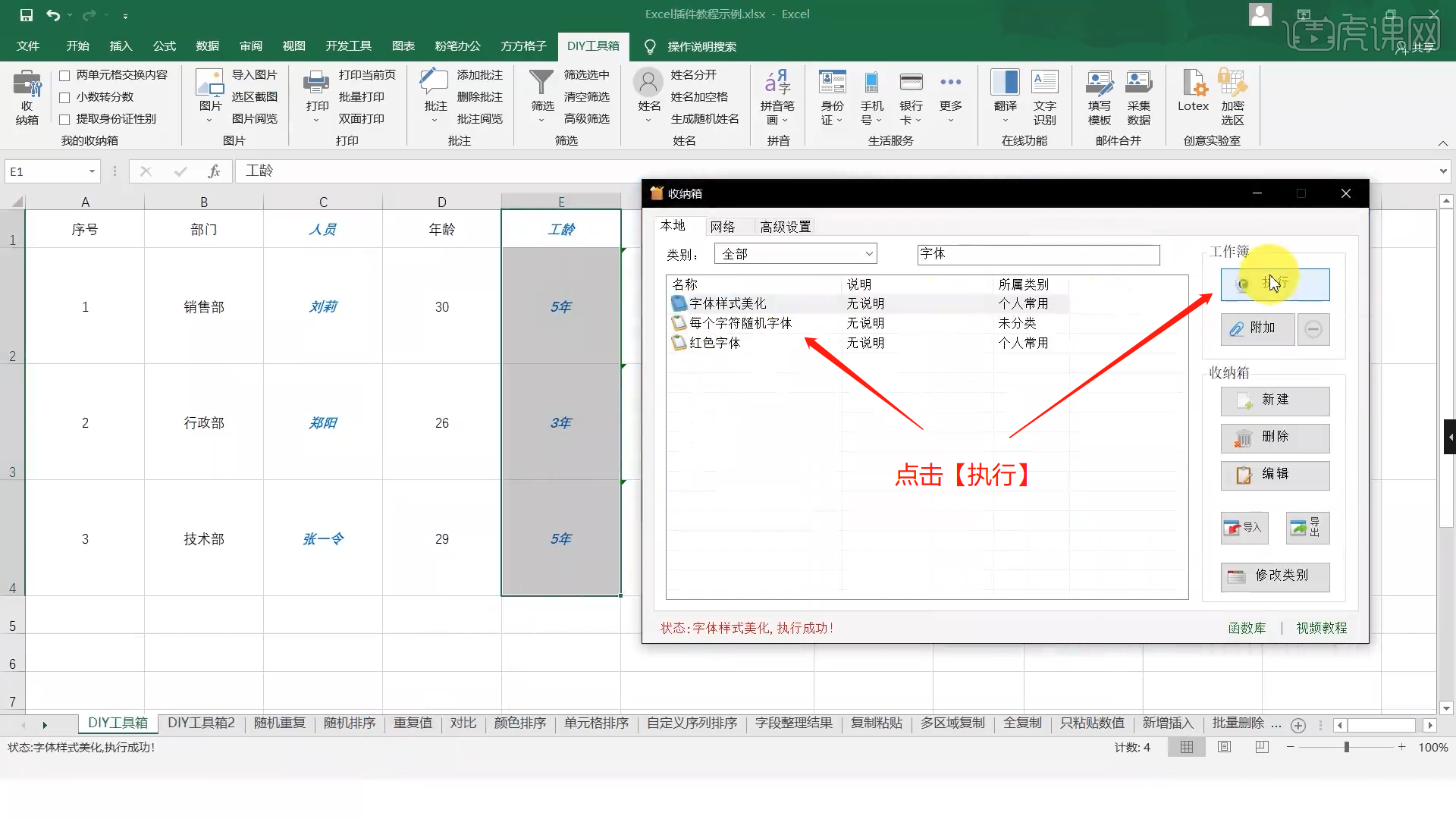Undo the last action

(52, 14)
